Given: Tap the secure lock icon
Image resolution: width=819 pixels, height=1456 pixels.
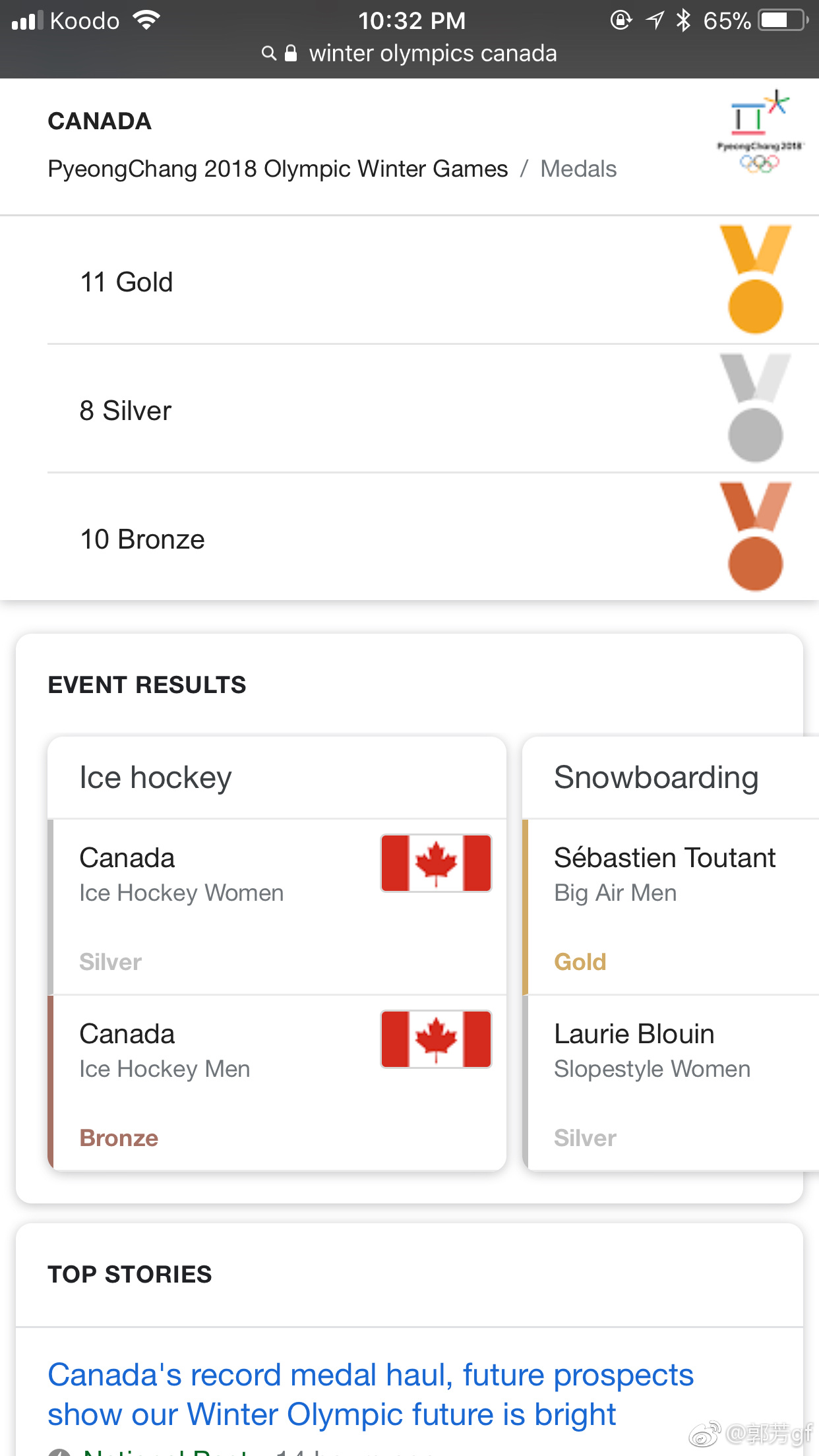Looking at the screenshot, I should [x=291, y=53].
